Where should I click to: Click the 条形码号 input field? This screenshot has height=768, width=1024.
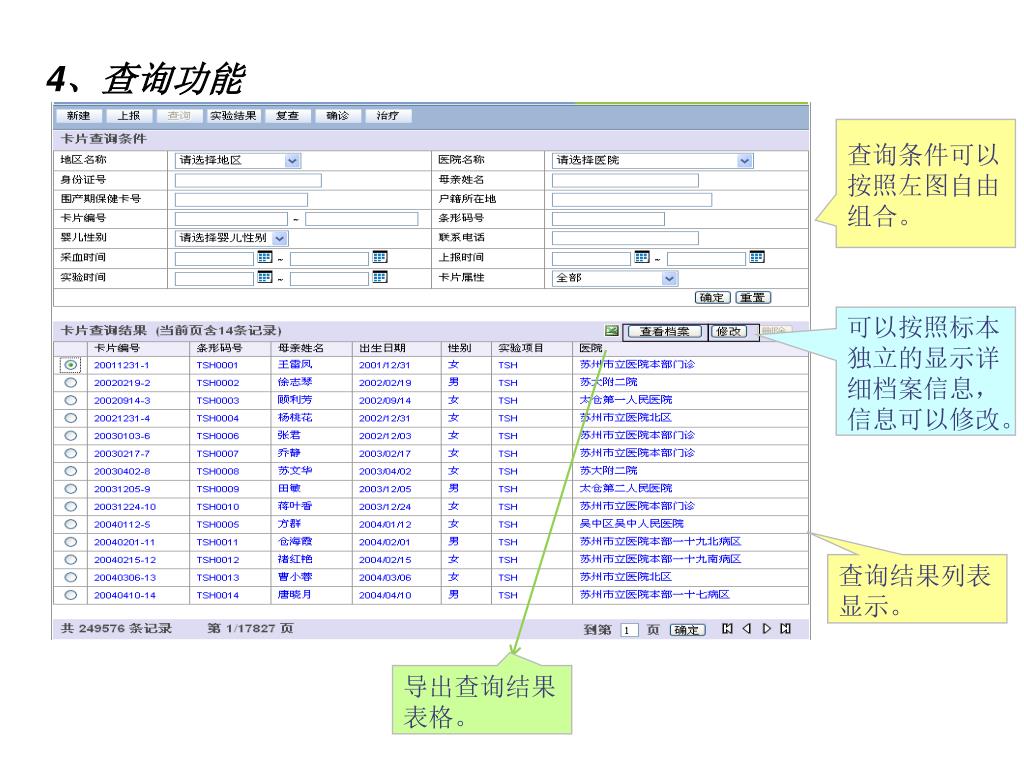[608, 219]
